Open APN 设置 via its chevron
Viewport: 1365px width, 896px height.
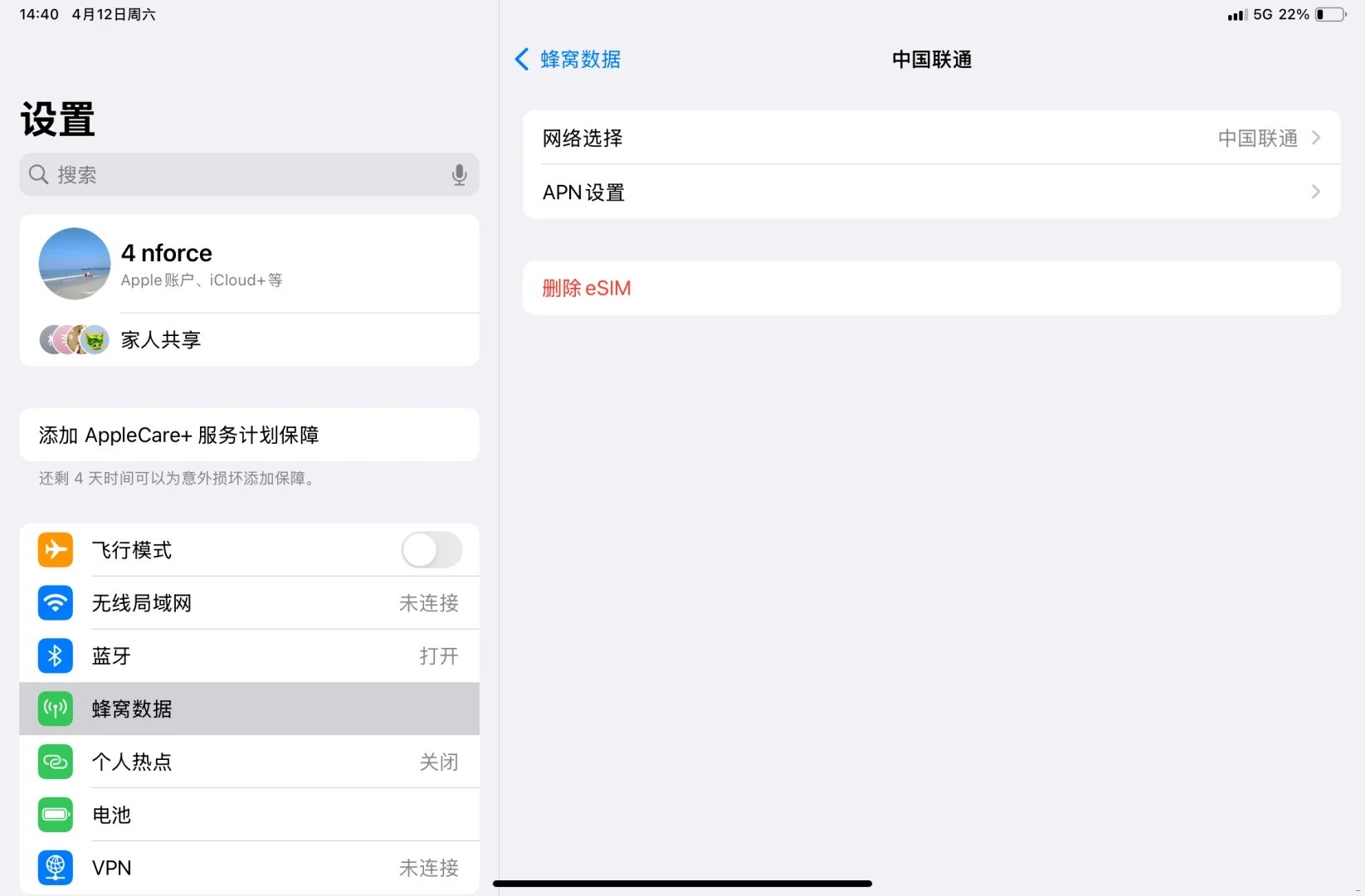coord(1316,192)
